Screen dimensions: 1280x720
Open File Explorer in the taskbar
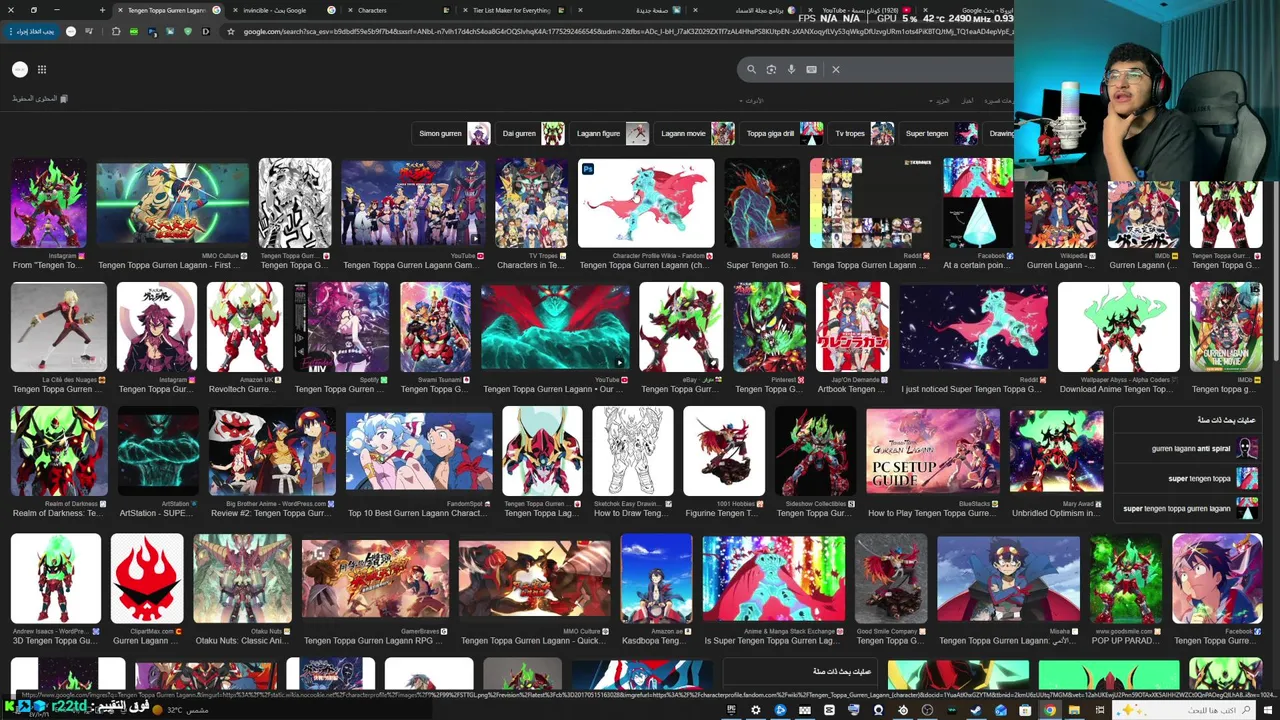[1074, 710]
